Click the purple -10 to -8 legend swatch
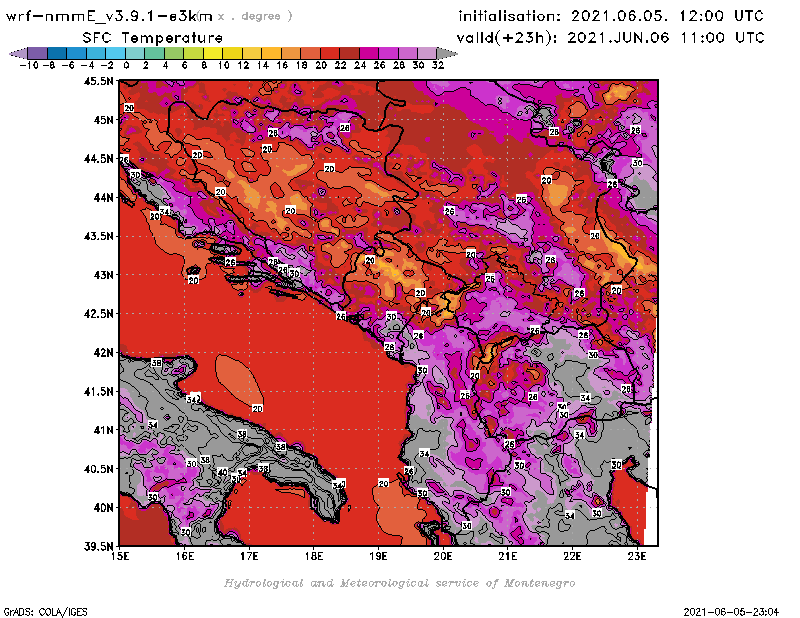Viewport: 800px width, 618px height. pyautogui.click(x=37, y=53)
